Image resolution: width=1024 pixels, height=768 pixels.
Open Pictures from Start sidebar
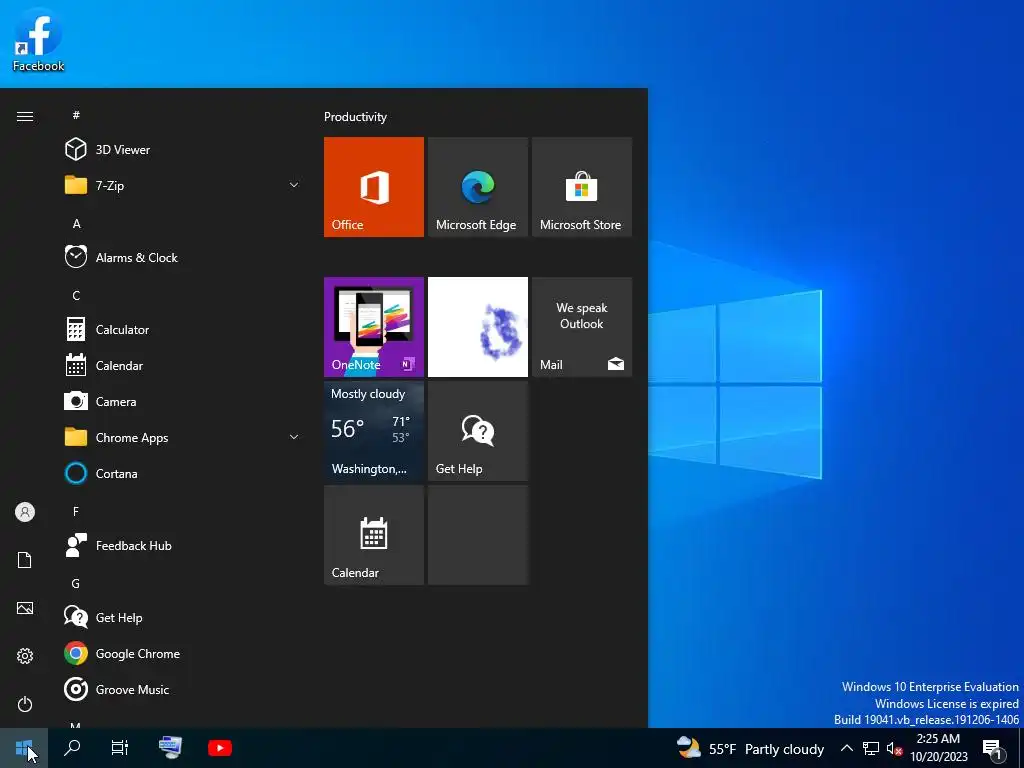[25, 608]
